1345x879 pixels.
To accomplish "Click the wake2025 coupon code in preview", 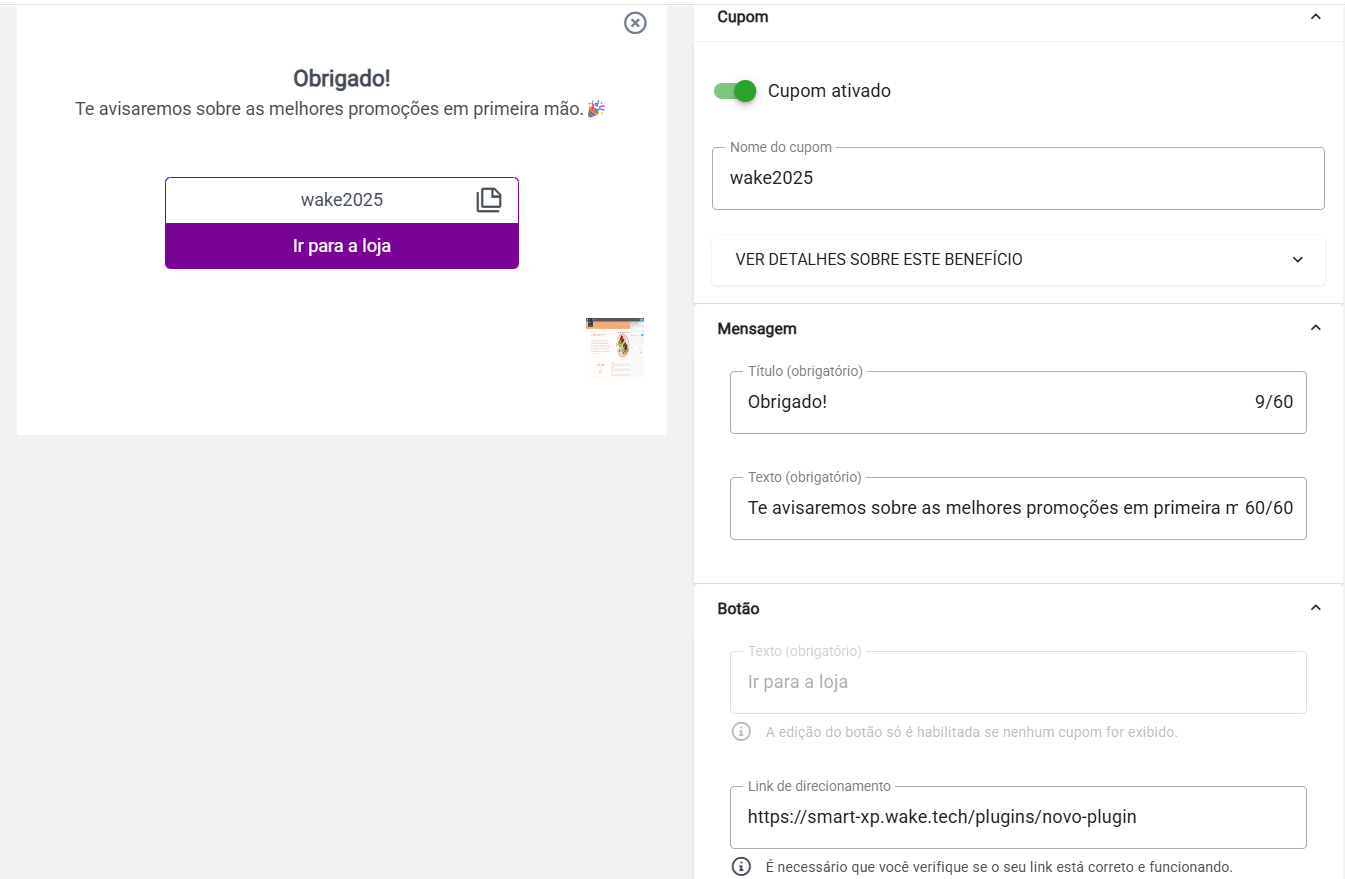I will point(342,200).
